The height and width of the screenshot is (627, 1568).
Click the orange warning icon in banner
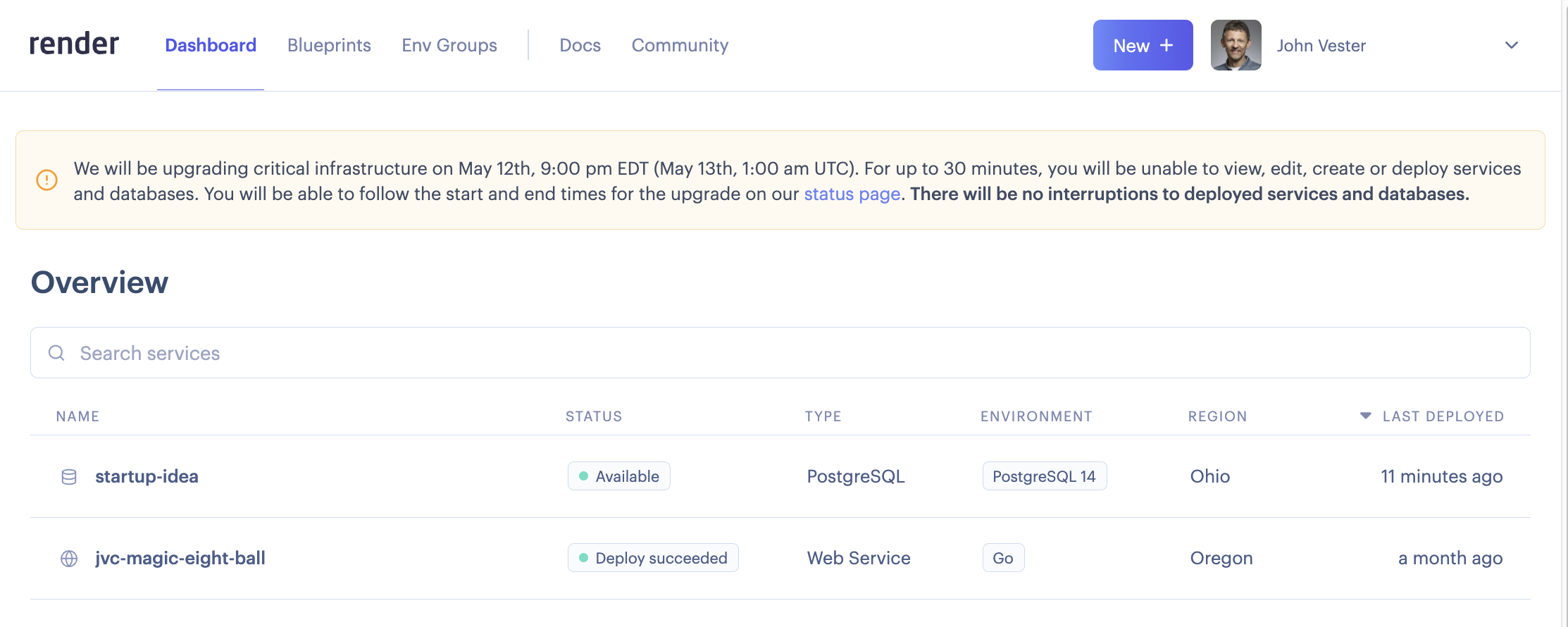(x=47, y=180)
